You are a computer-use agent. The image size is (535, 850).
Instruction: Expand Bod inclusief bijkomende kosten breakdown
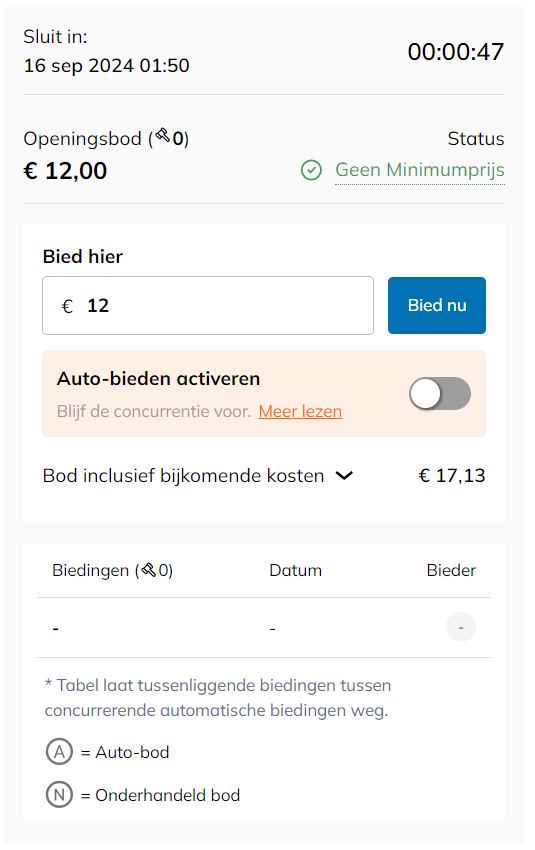(x=198, y=475)
